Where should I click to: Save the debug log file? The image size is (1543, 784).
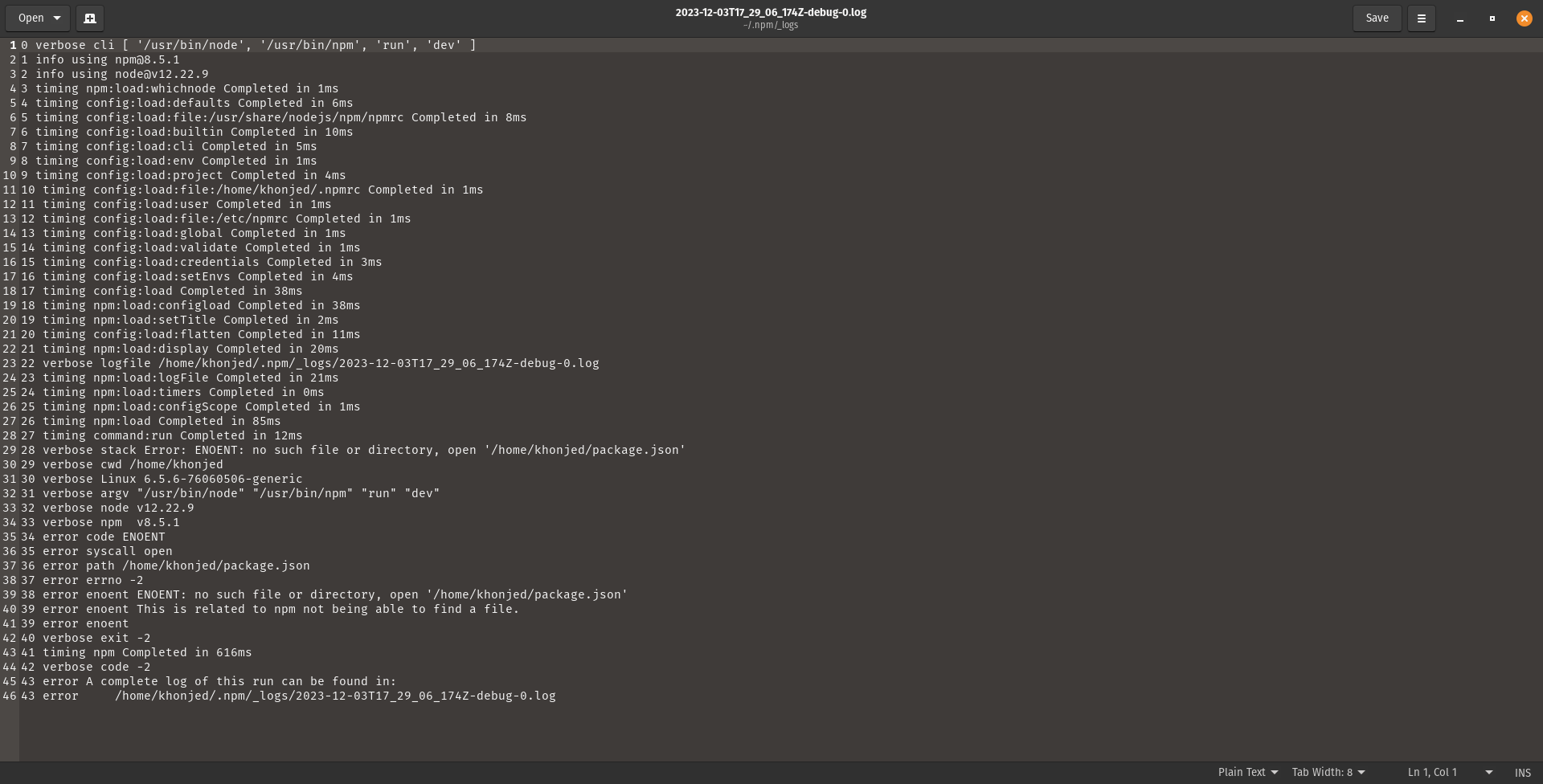1377,18
